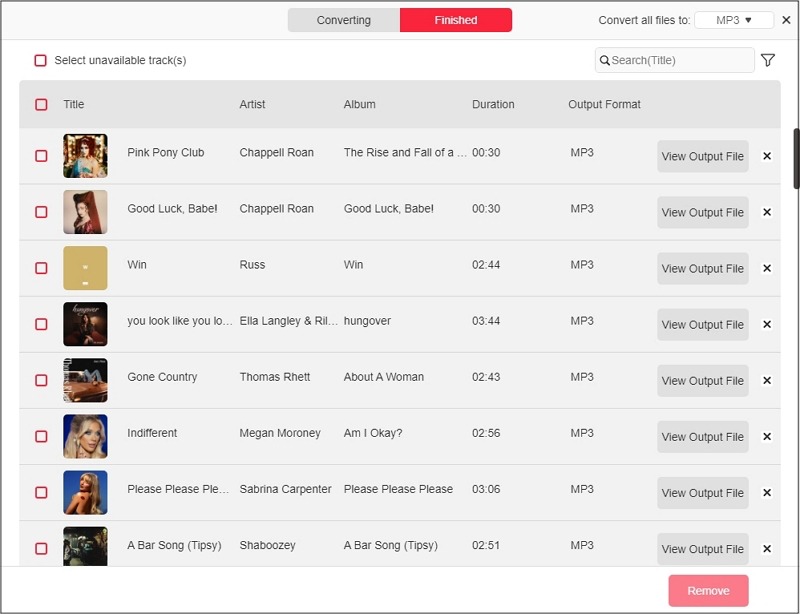Click the search magnifier icon

605,61
